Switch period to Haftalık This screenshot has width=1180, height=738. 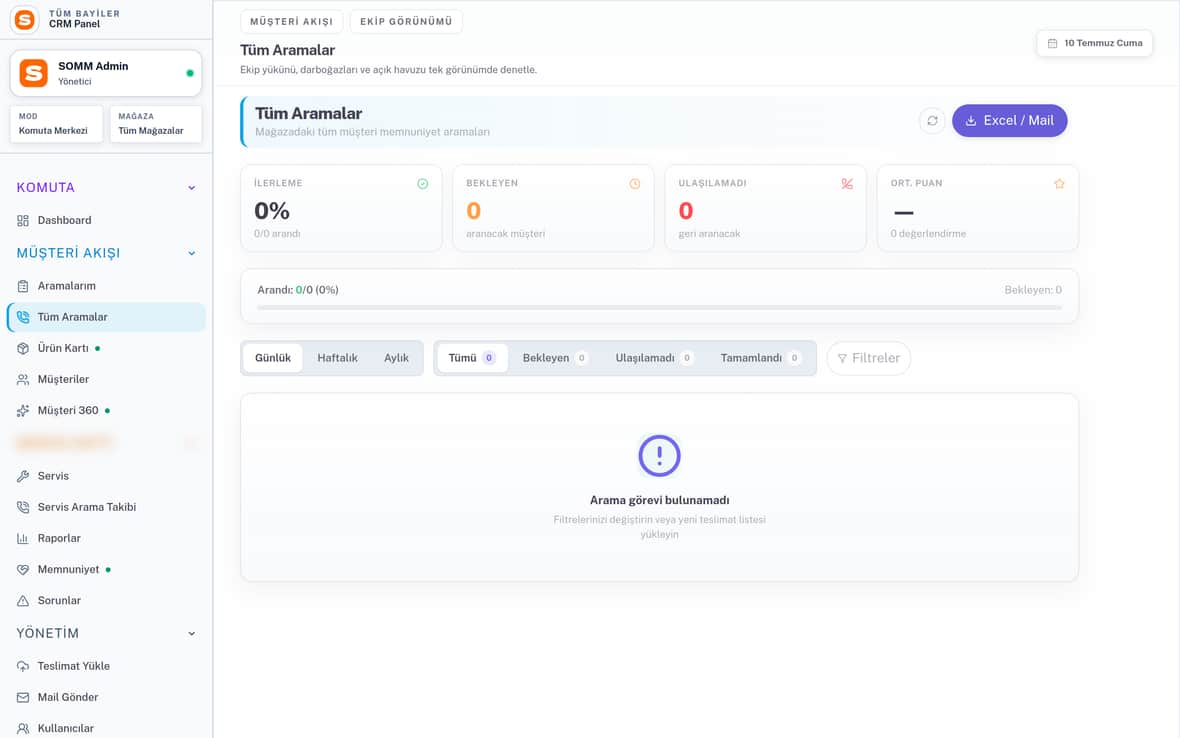pos(337,358)
